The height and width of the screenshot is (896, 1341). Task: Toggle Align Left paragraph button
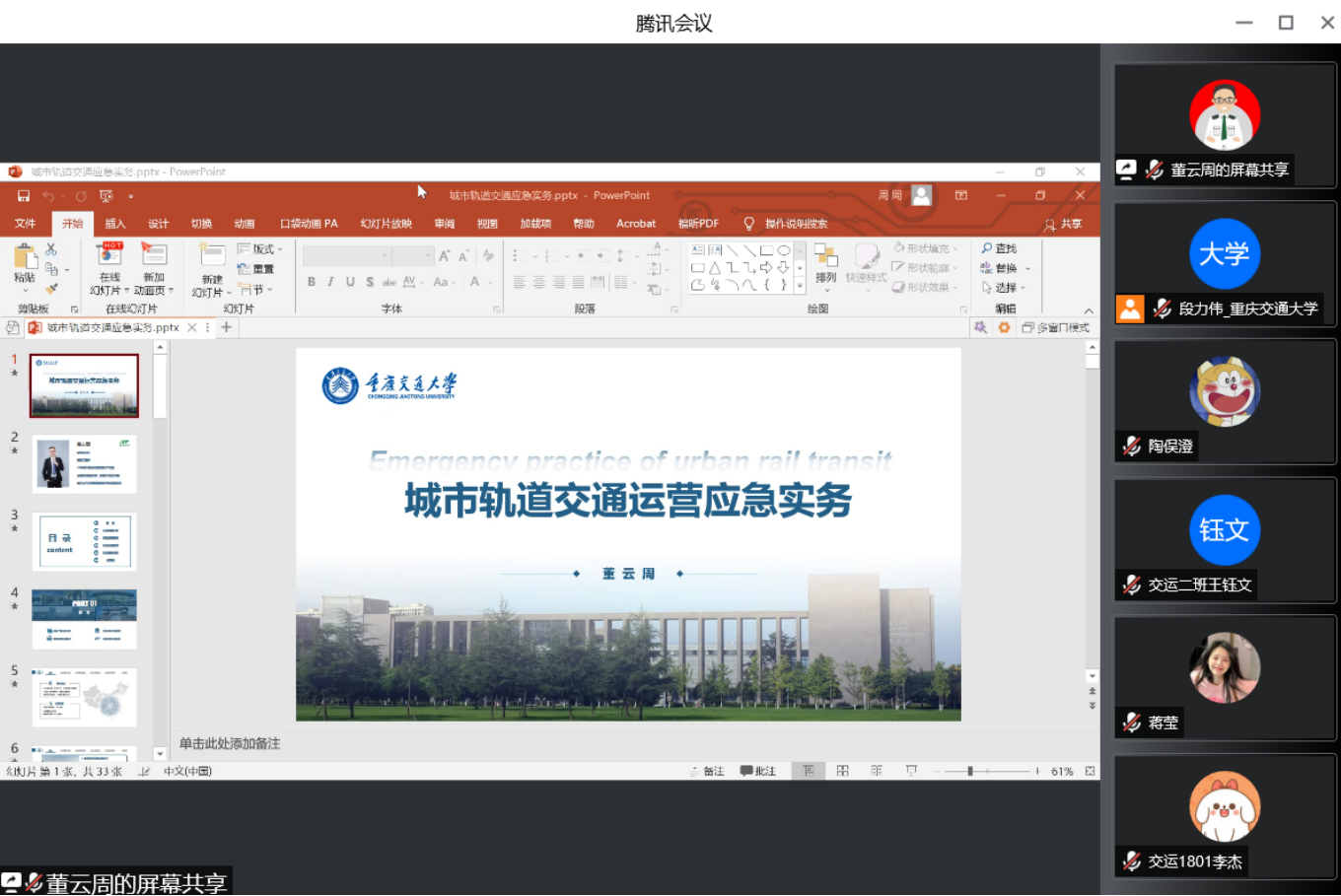point(520,283)
